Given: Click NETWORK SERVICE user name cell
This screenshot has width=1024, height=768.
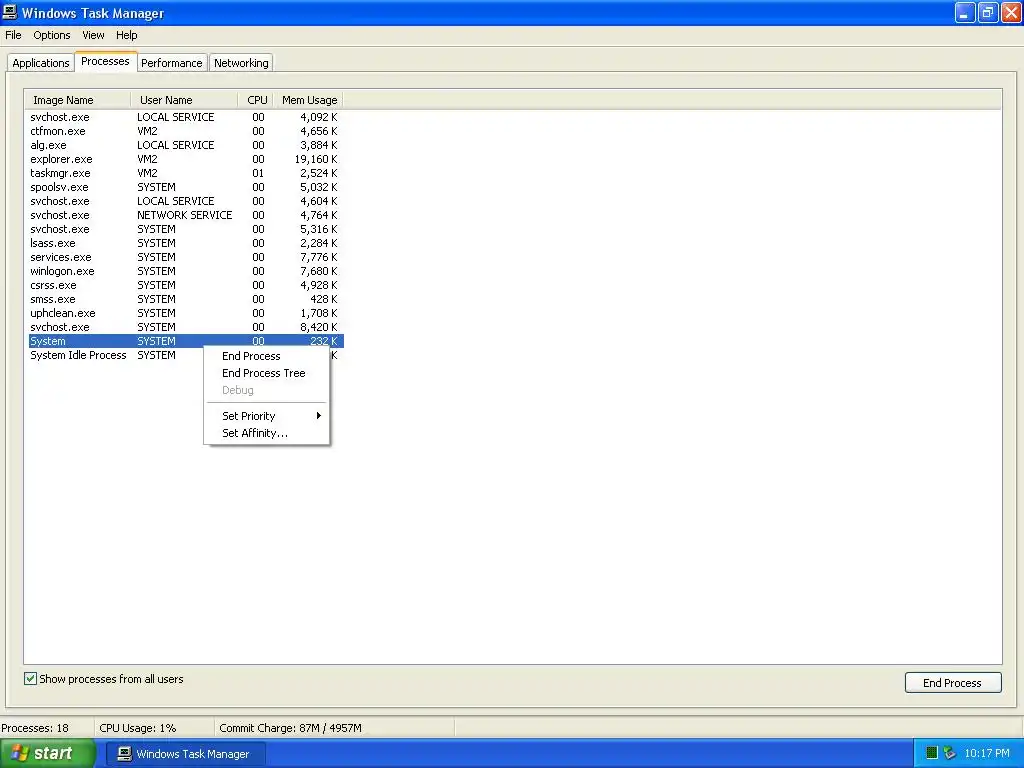Looking at the screenshot, I should tap(185, 215).
